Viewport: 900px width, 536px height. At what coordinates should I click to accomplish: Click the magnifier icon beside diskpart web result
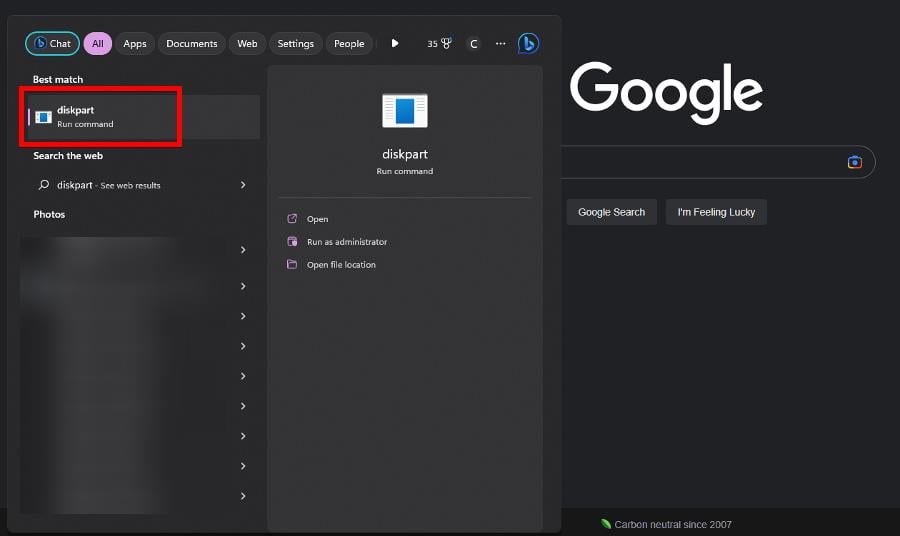click(x=43, y=185)
